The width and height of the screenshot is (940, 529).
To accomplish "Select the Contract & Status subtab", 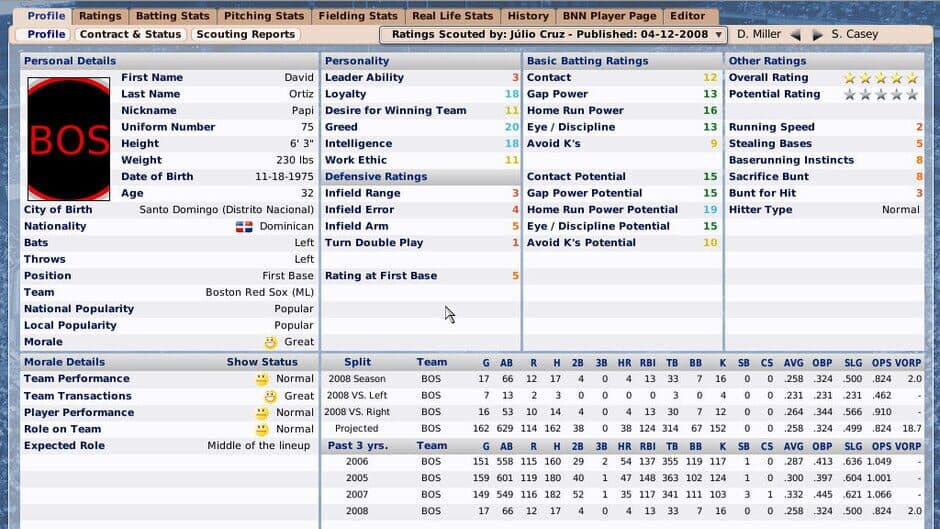I will (131, 34).
